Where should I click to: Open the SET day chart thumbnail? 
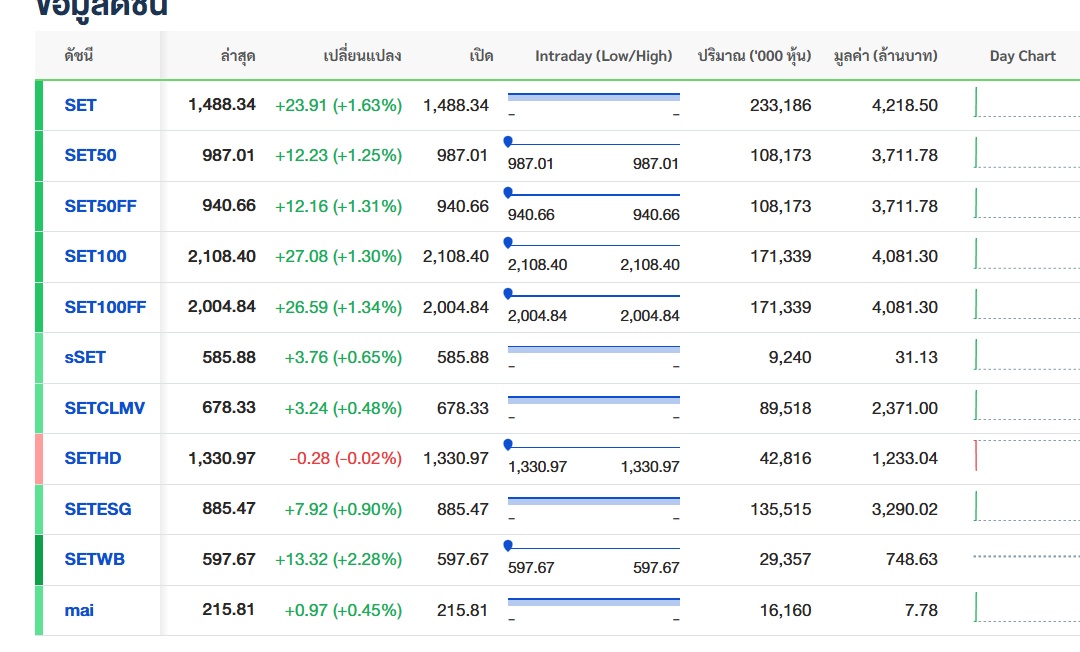pyautogui.click(x=1025, y=103)
